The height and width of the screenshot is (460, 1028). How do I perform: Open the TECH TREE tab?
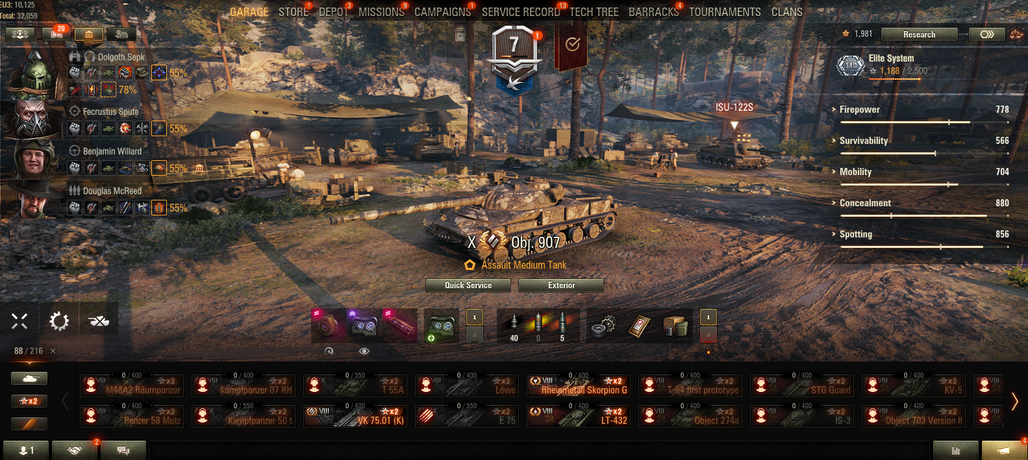point(593,12)
